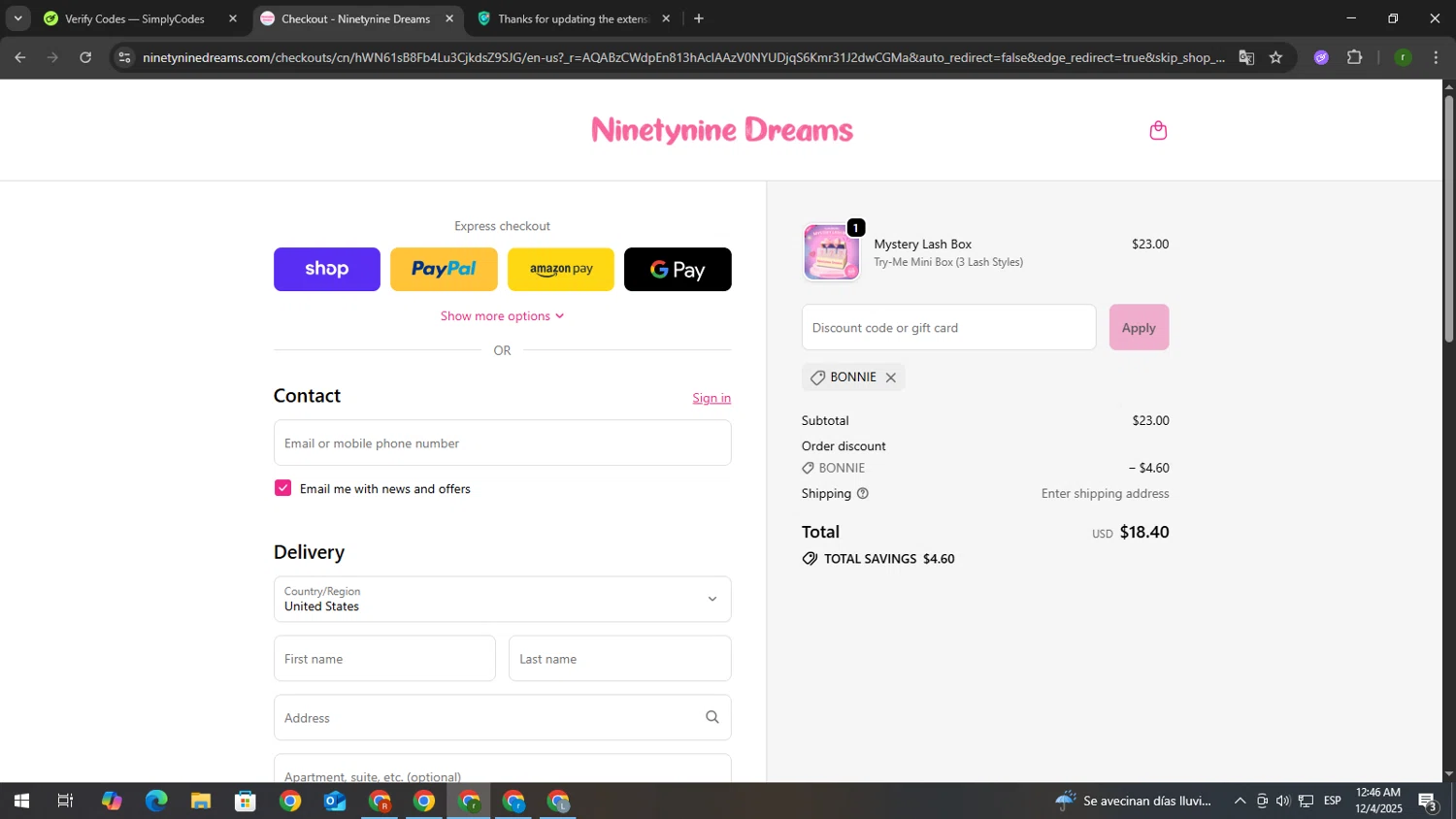Image resolution: width=1456 pixels, height=819 pixels.
Task: Pay with PayPal button
Action: pos(444,269)
